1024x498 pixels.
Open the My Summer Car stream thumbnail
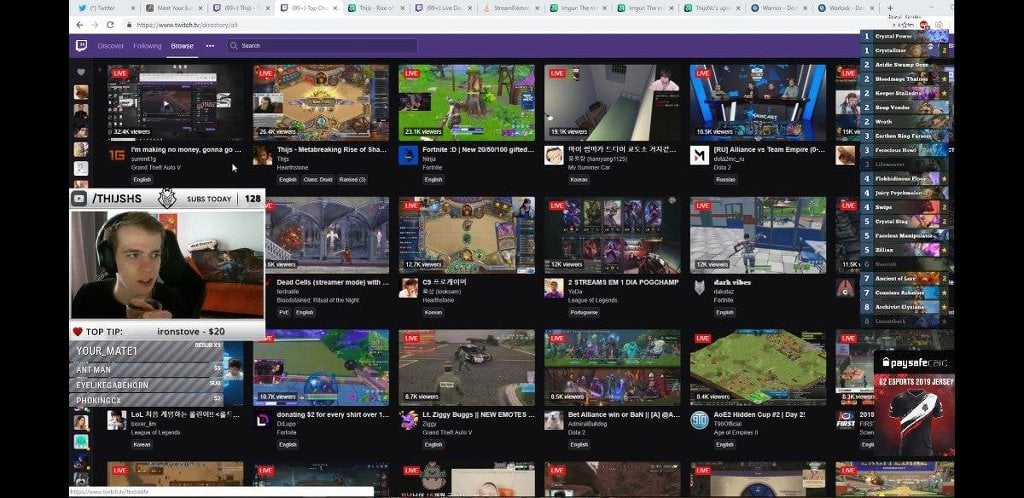pyautogui.click(x=612, y=102)
